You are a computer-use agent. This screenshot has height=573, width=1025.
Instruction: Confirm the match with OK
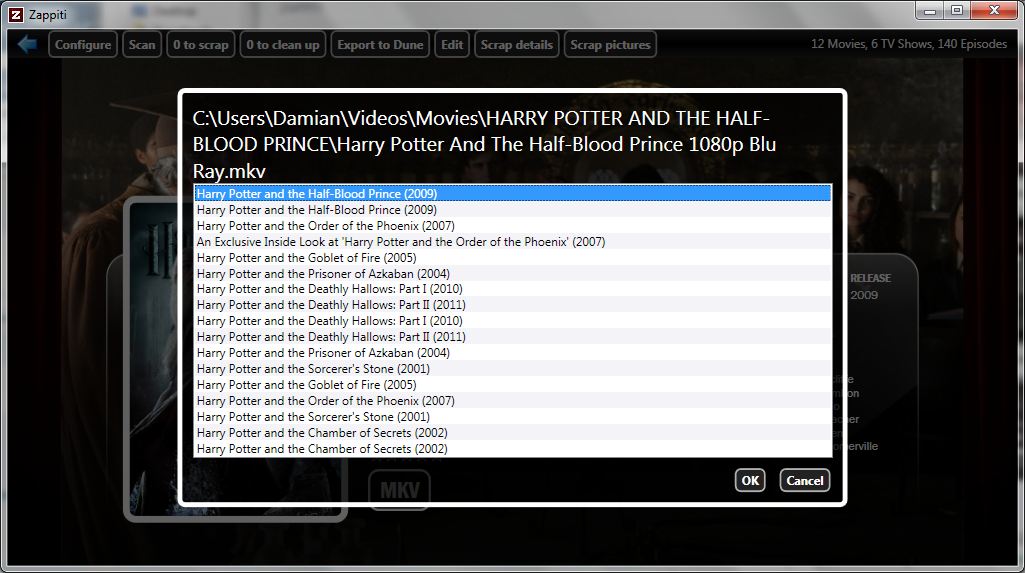[x=750, y=480]
